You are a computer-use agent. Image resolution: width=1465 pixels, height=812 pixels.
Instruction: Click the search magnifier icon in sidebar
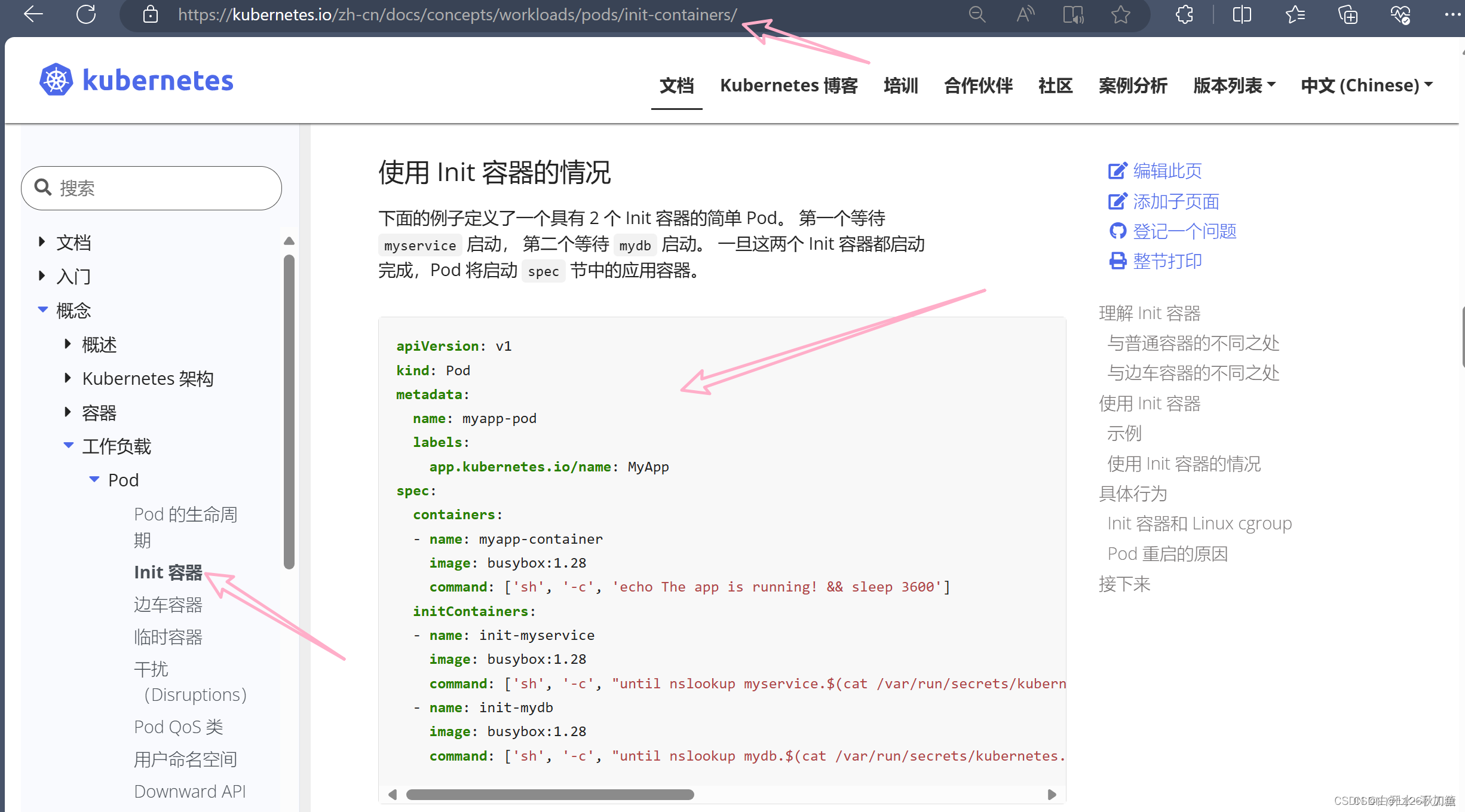point(43,188)
